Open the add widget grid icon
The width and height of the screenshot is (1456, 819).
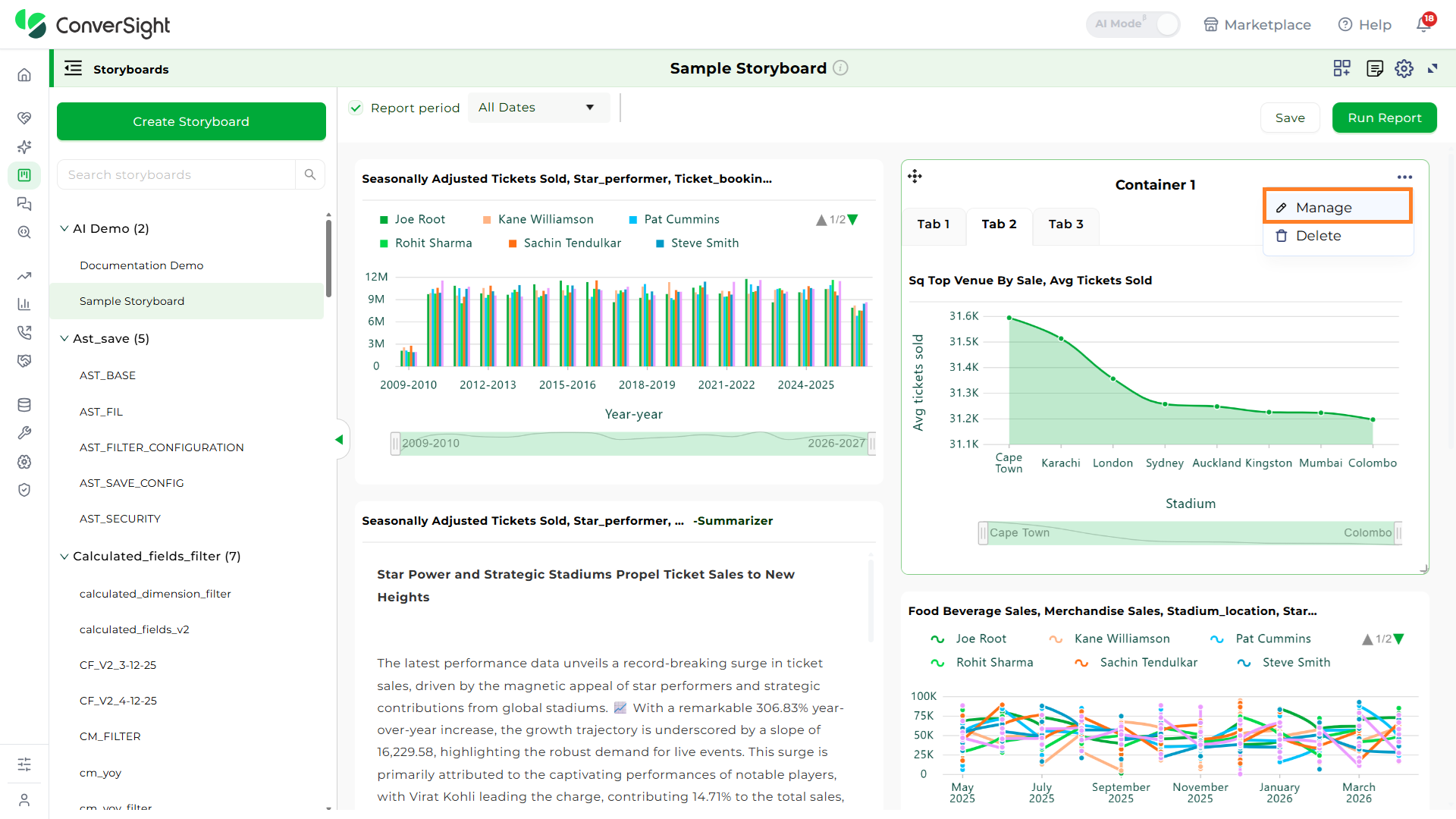coord(1341,68)
